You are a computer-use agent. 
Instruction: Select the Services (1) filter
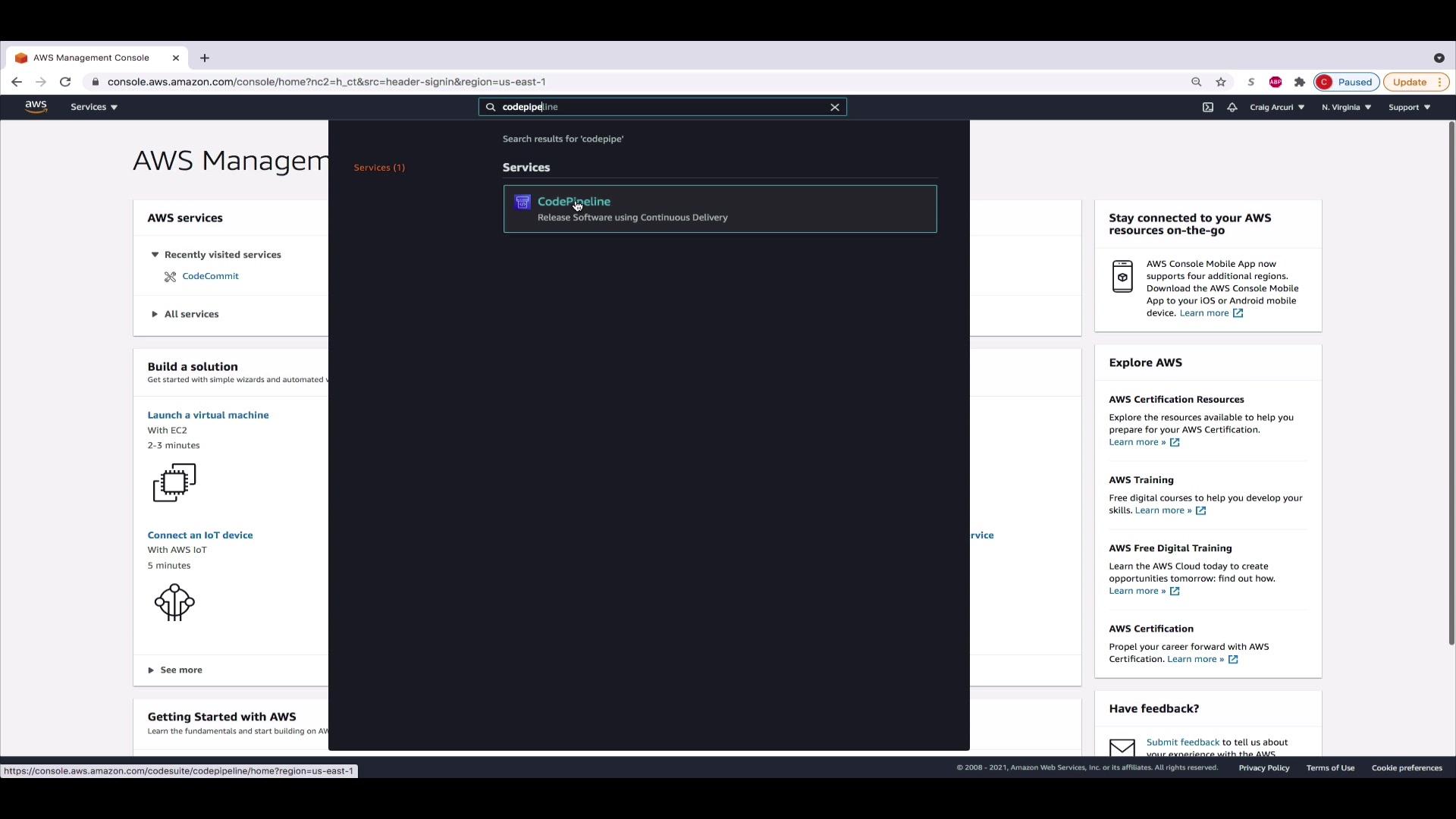[379, 168]
